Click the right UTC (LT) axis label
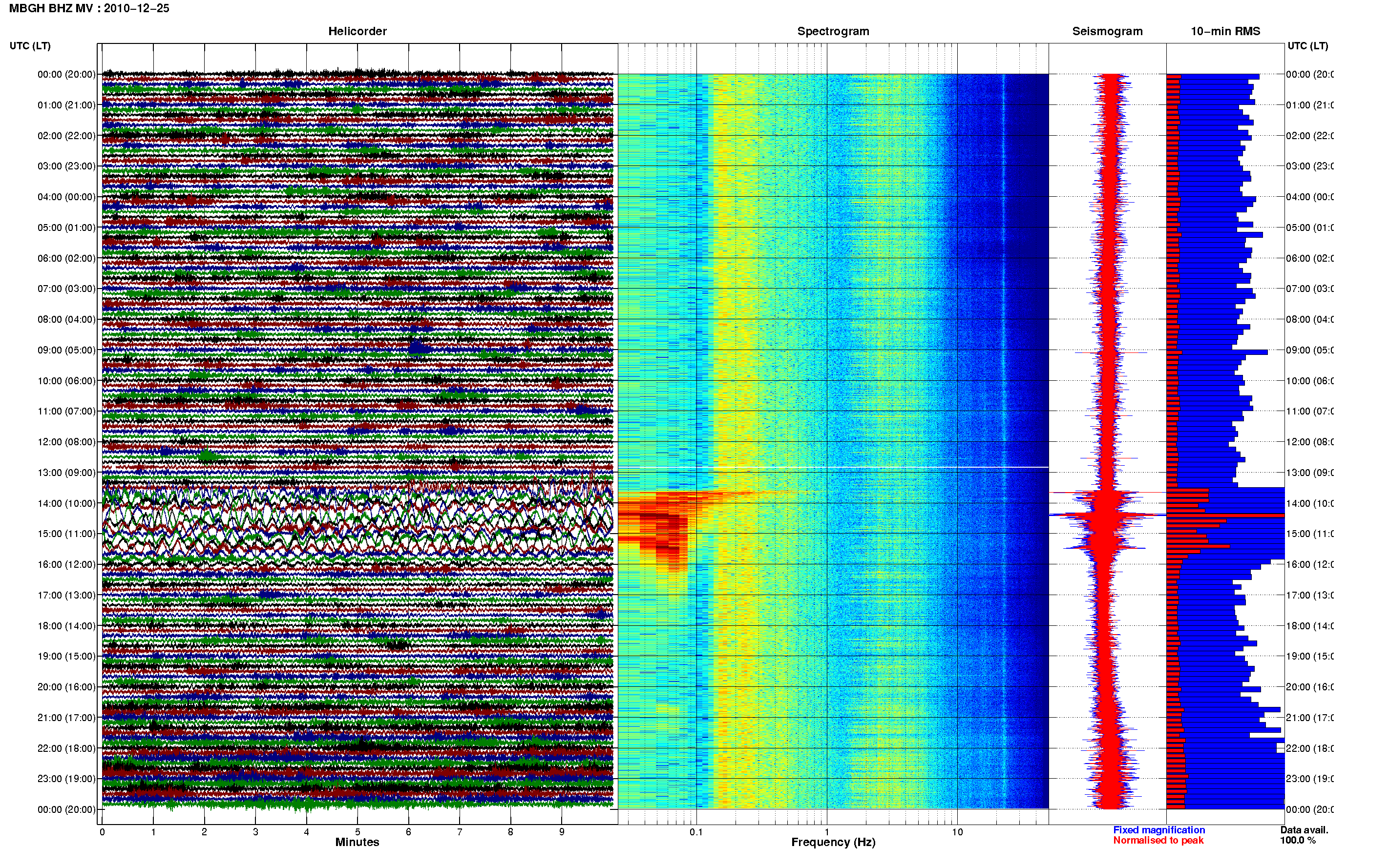This screenshot has width=1389, height=868. click(1307, 46)
